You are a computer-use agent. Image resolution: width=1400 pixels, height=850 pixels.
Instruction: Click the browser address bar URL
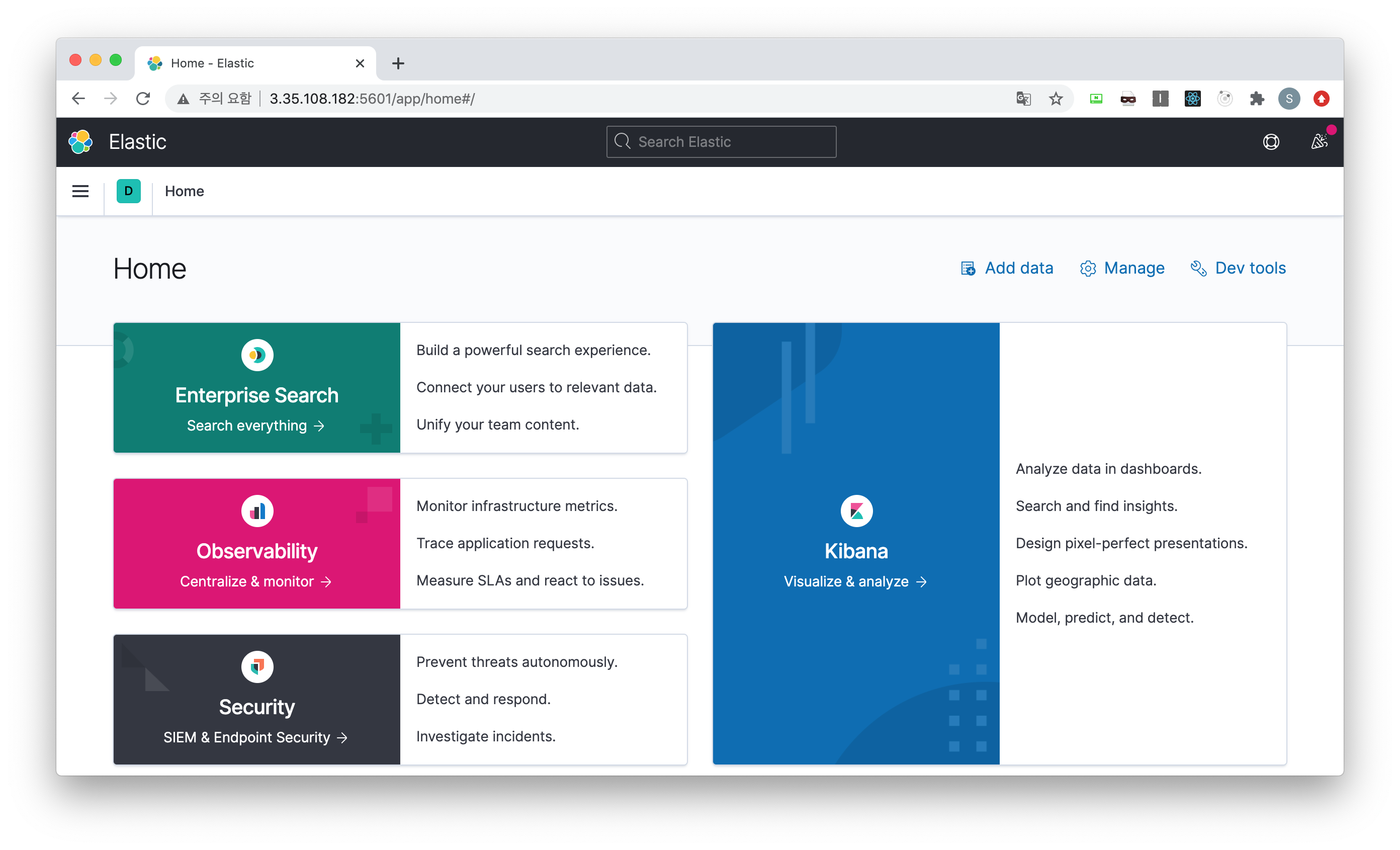[372, 99]
